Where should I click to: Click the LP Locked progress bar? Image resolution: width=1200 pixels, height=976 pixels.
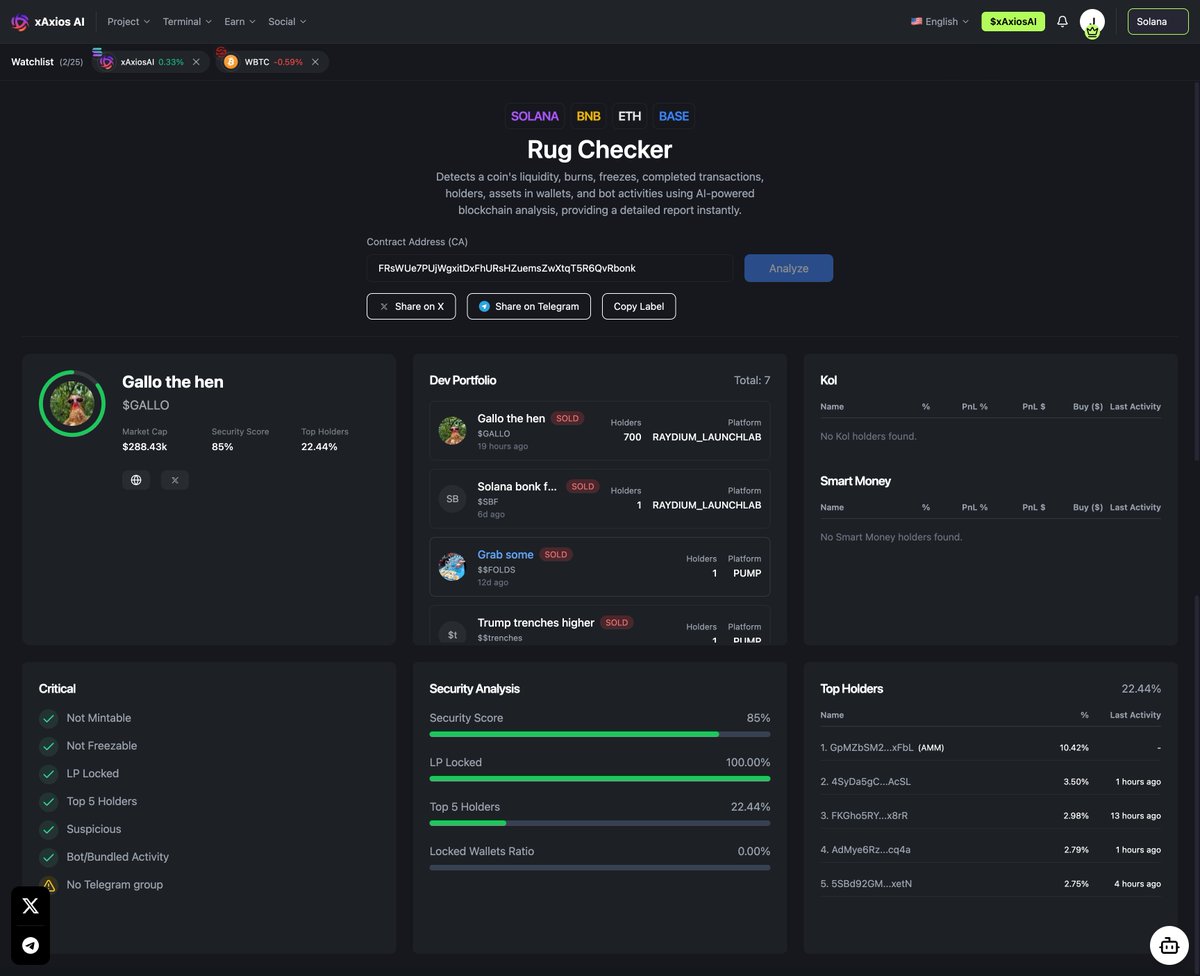[600, 778]
